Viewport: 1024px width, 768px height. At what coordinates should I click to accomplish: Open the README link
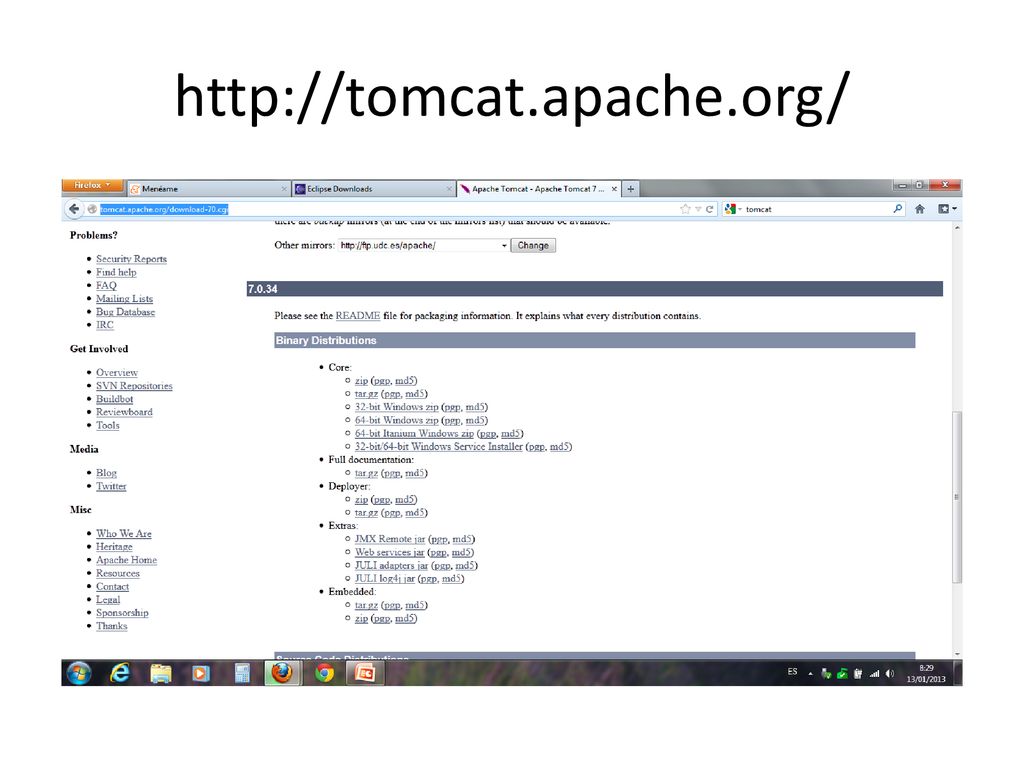[x=358, y=315]
